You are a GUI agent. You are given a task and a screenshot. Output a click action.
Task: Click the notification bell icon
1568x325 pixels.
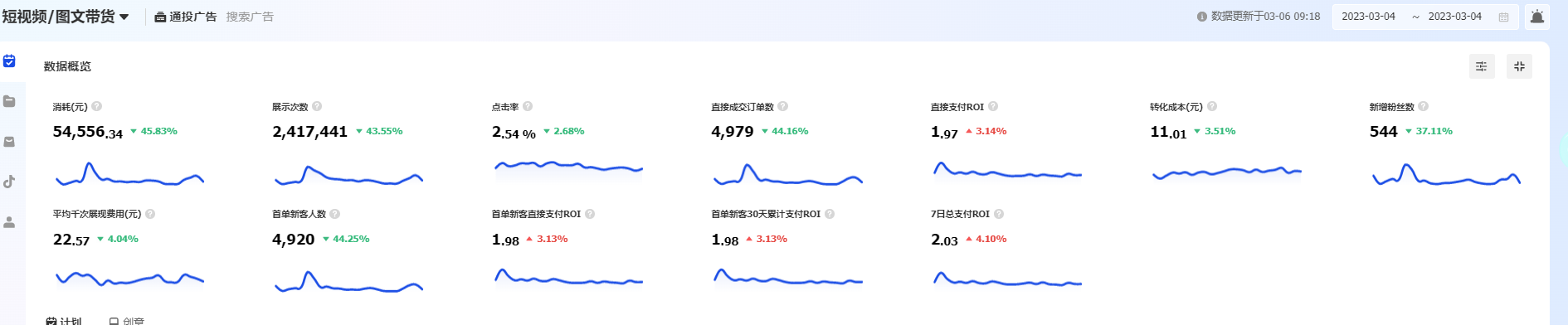1537,17
